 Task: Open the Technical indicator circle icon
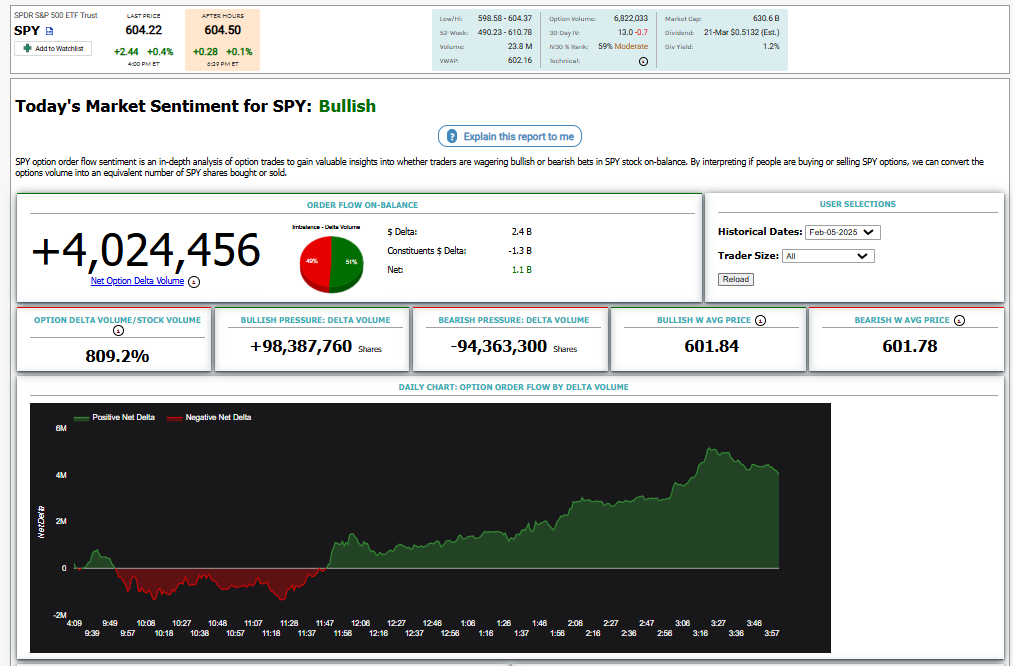(643, 61)
